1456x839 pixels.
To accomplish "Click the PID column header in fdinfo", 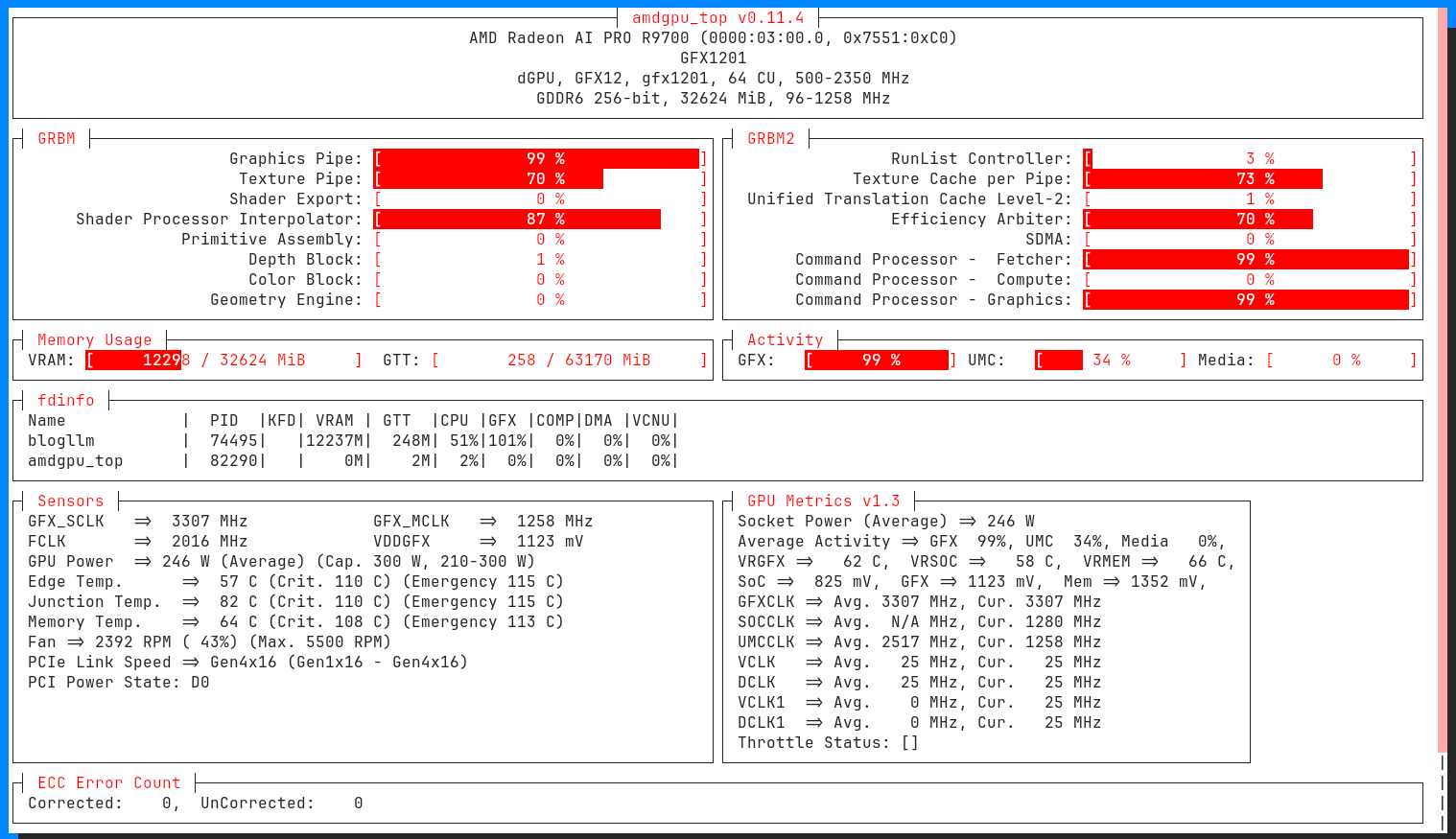I will coord(223,420).
